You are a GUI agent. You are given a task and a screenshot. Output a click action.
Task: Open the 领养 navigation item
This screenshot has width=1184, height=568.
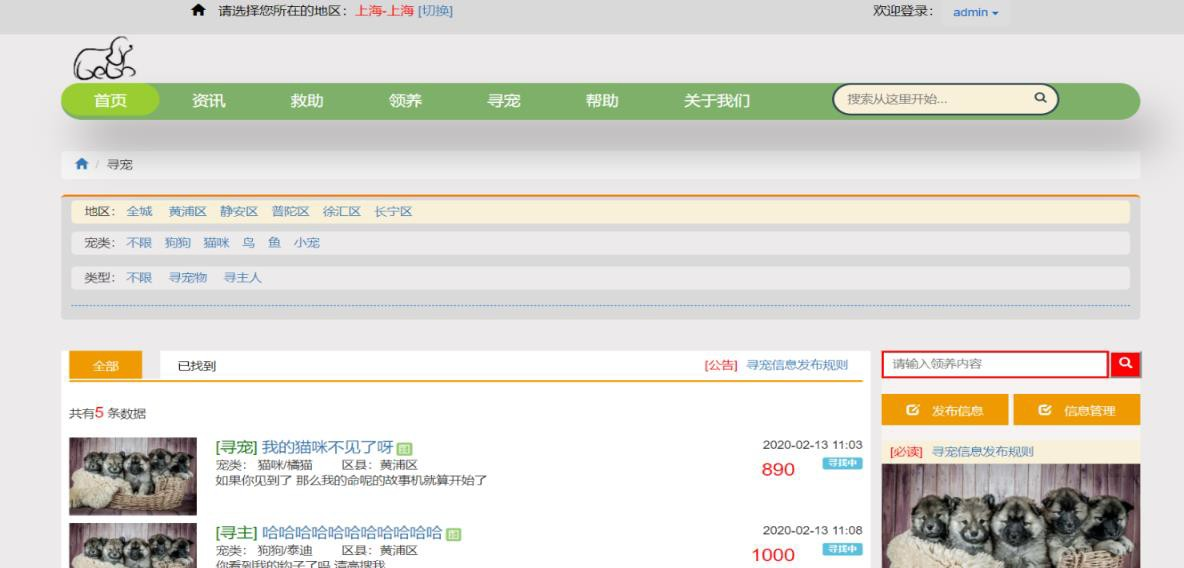(405, 100)
